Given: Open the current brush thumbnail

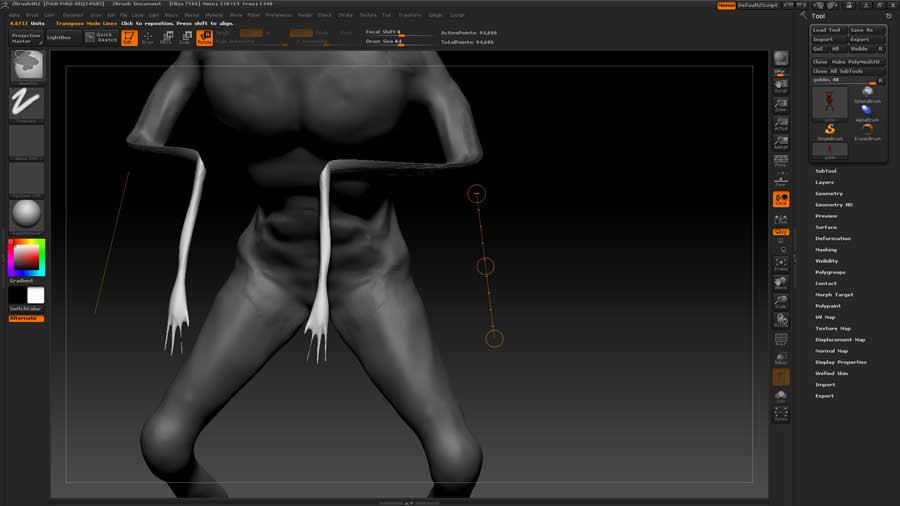Looking at the screenshot, I should click(27, 66).
